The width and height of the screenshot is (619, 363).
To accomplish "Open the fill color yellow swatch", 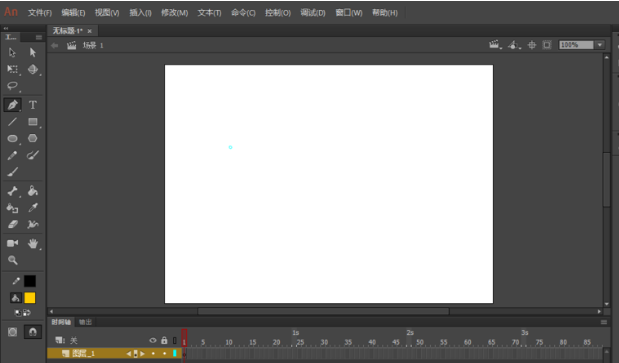I will click(30, 298).
